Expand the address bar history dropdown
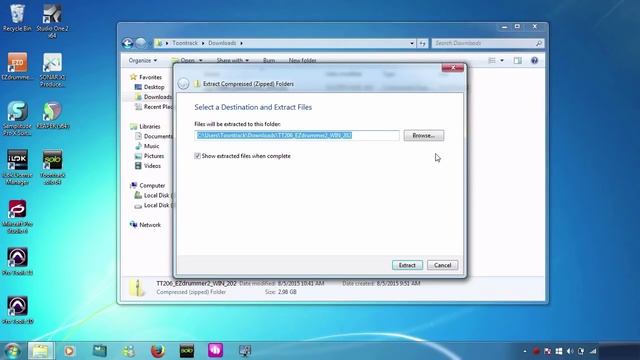Image resolution: width=640 pixels, height=360 pixels. tap(412, 43)
